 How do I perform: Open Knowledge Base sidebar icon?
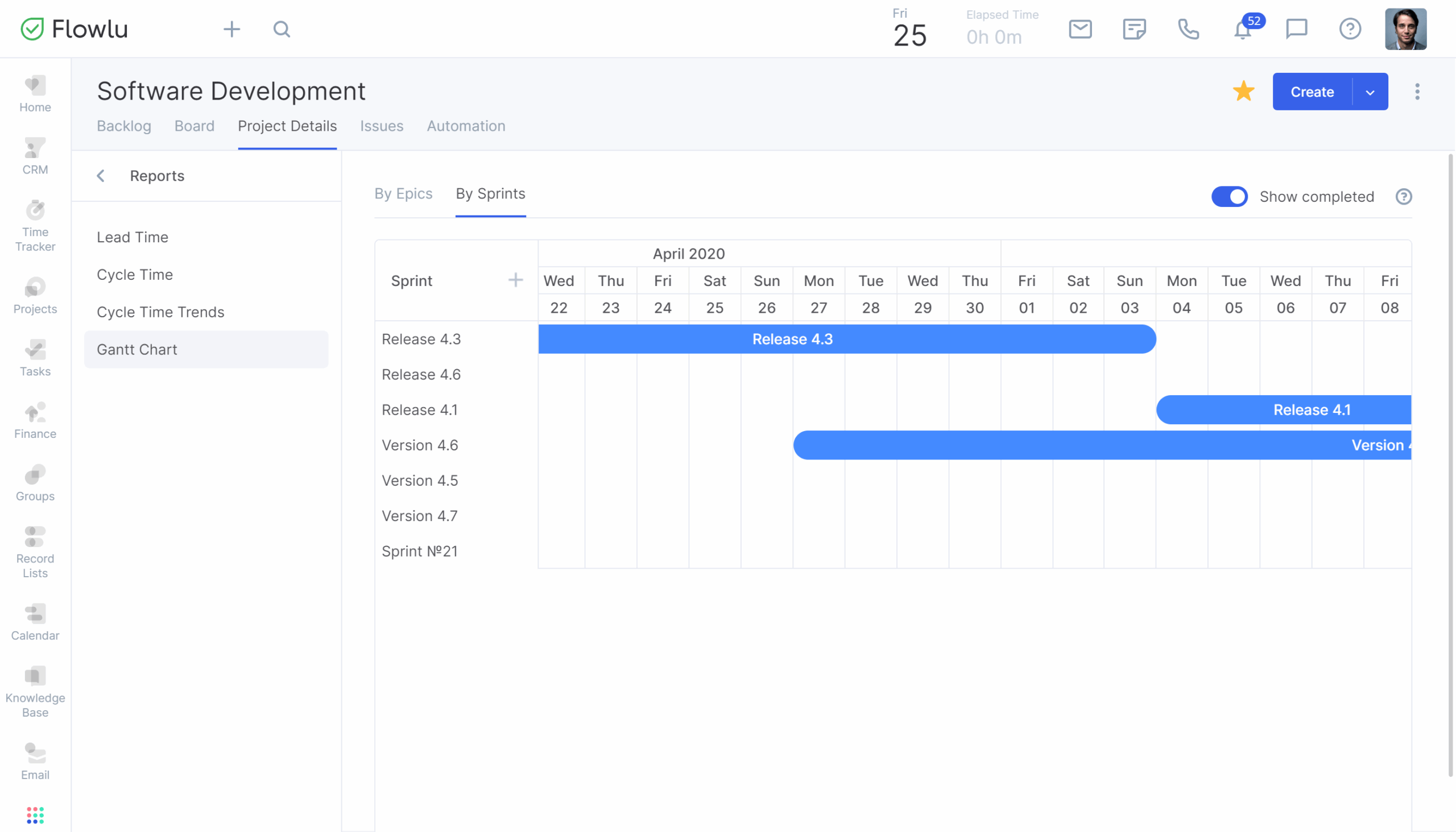35,692
